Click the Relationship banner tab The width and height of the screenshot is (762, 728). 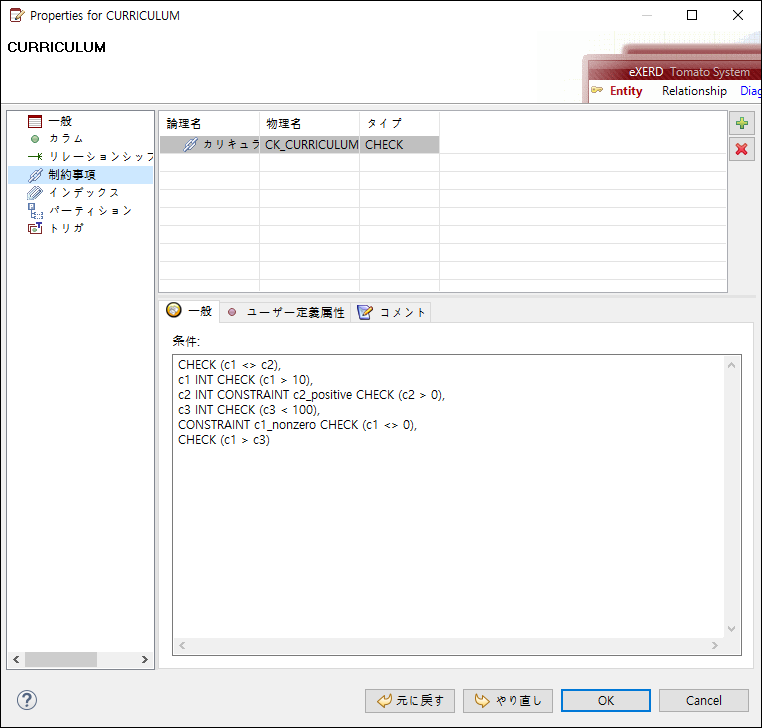694,91
